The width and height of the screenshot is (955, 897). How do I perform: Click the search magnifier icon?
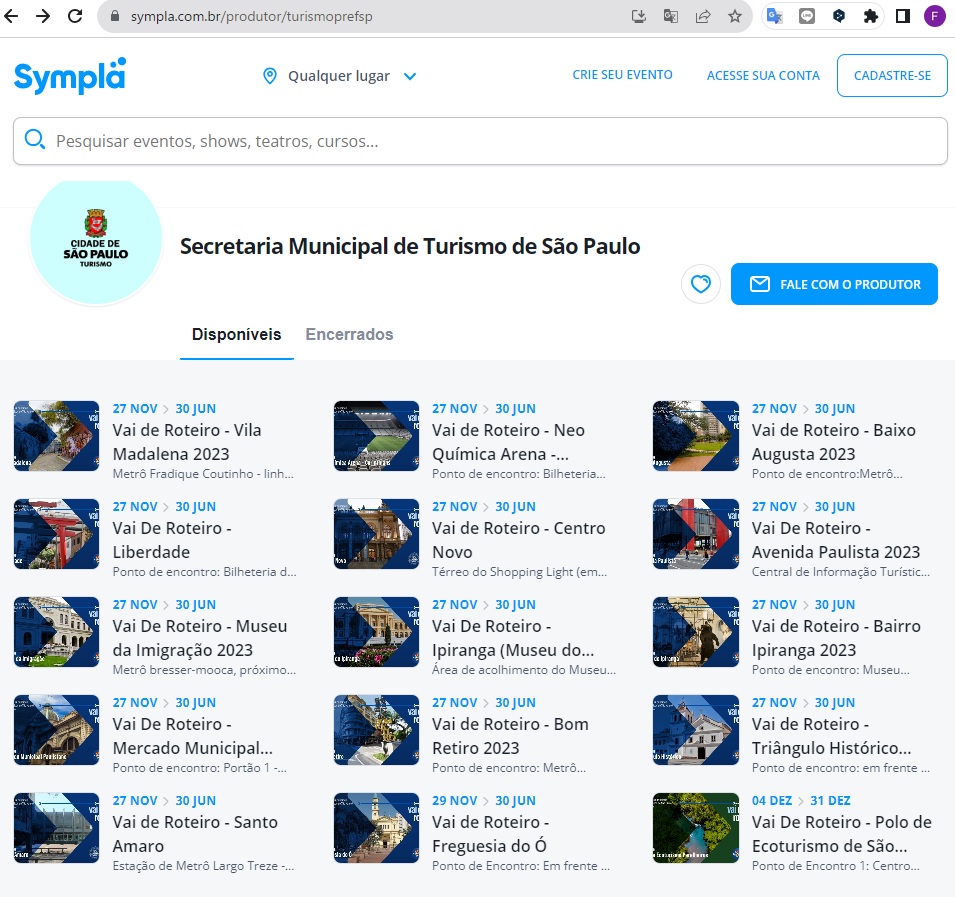34,139
